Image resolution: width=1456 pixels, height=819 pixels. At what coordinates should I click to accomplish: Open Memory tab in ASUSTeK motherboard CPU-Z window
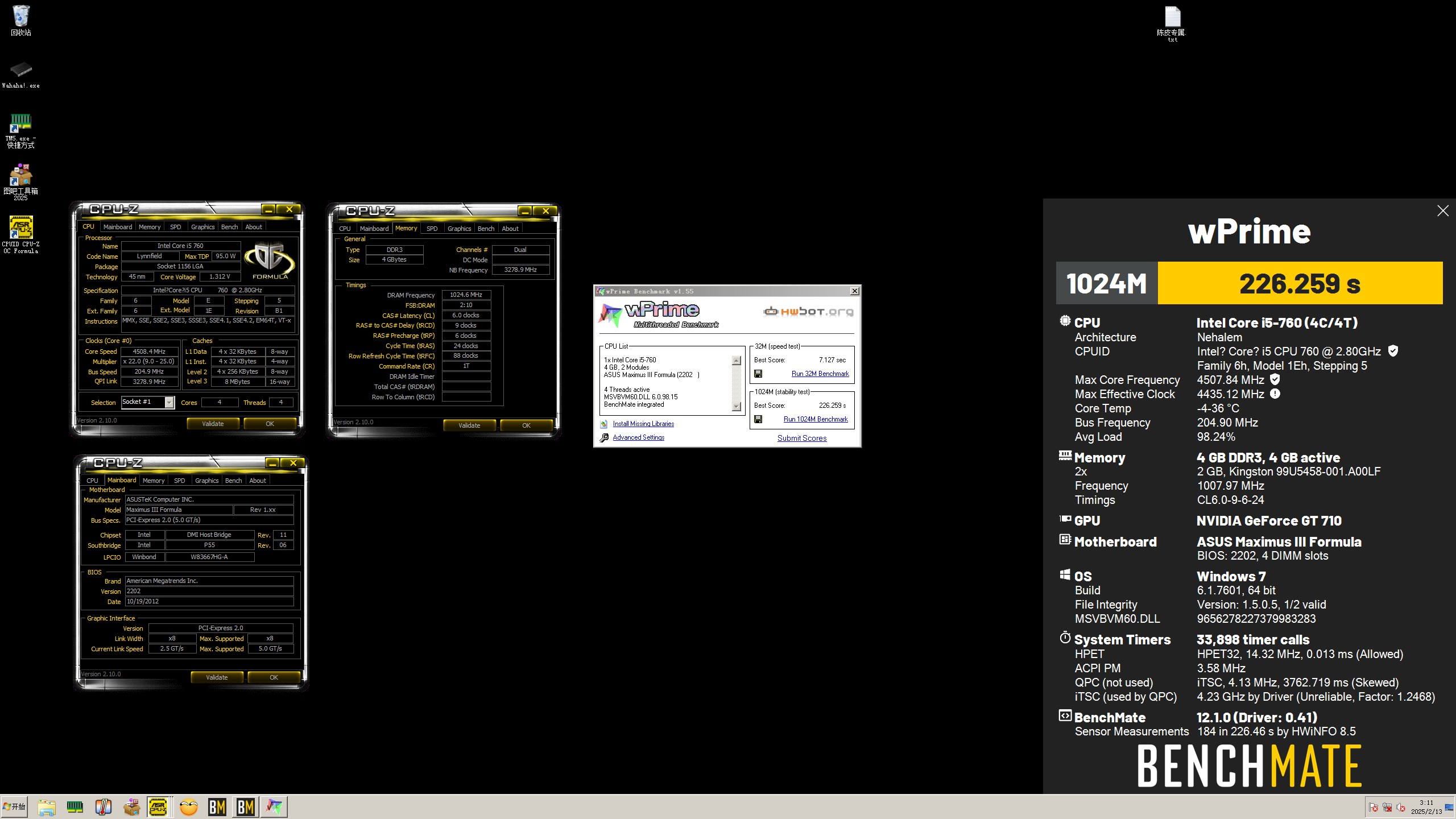click(x=154, y=481)
